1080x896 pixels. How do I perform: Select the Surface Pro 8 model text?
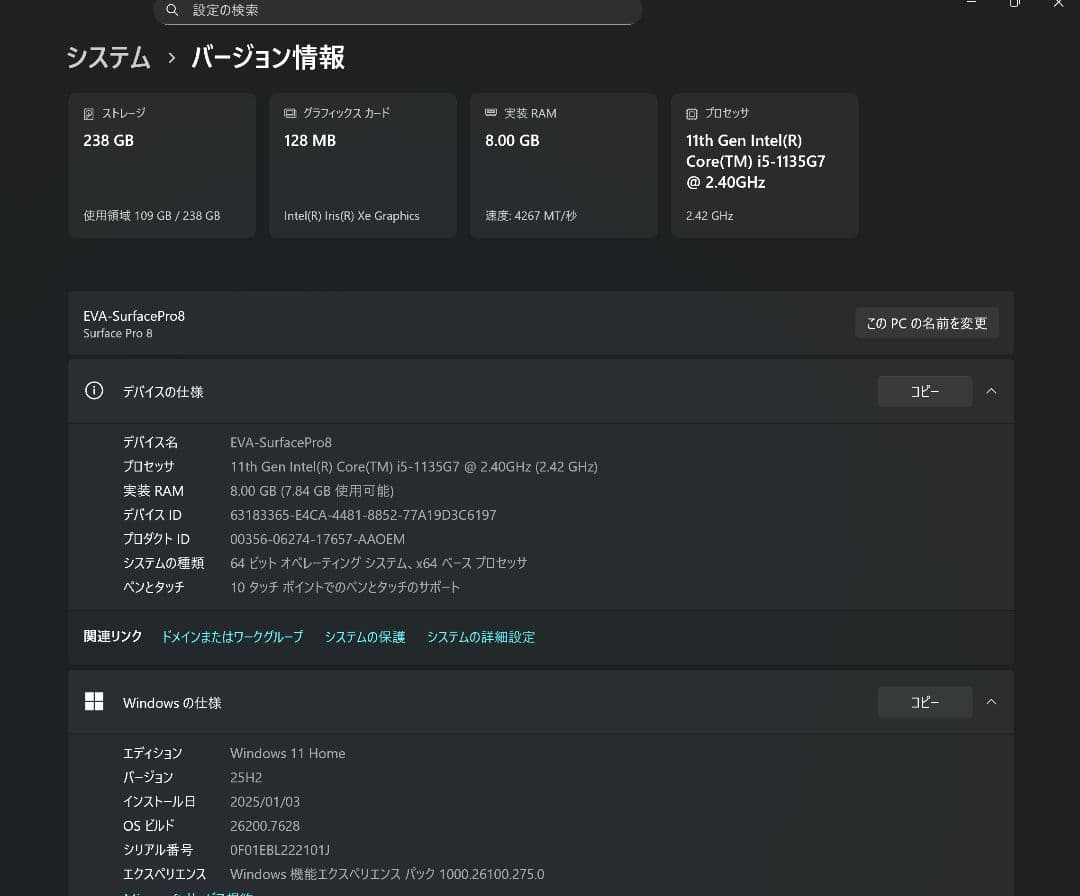tap(118, 333)
